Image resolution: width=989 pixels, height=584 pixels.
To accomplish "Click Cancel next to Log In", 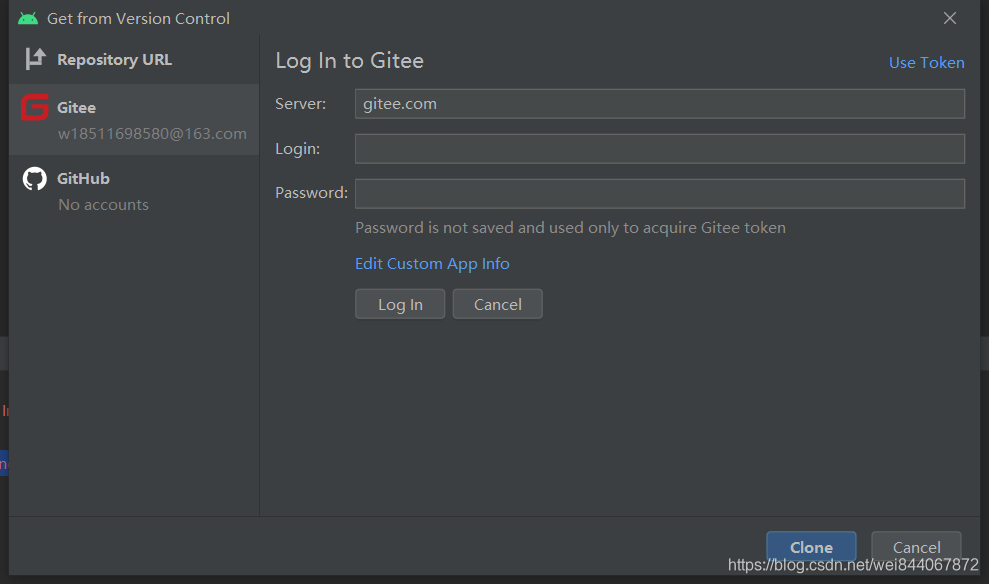I will tap(498, 304).
